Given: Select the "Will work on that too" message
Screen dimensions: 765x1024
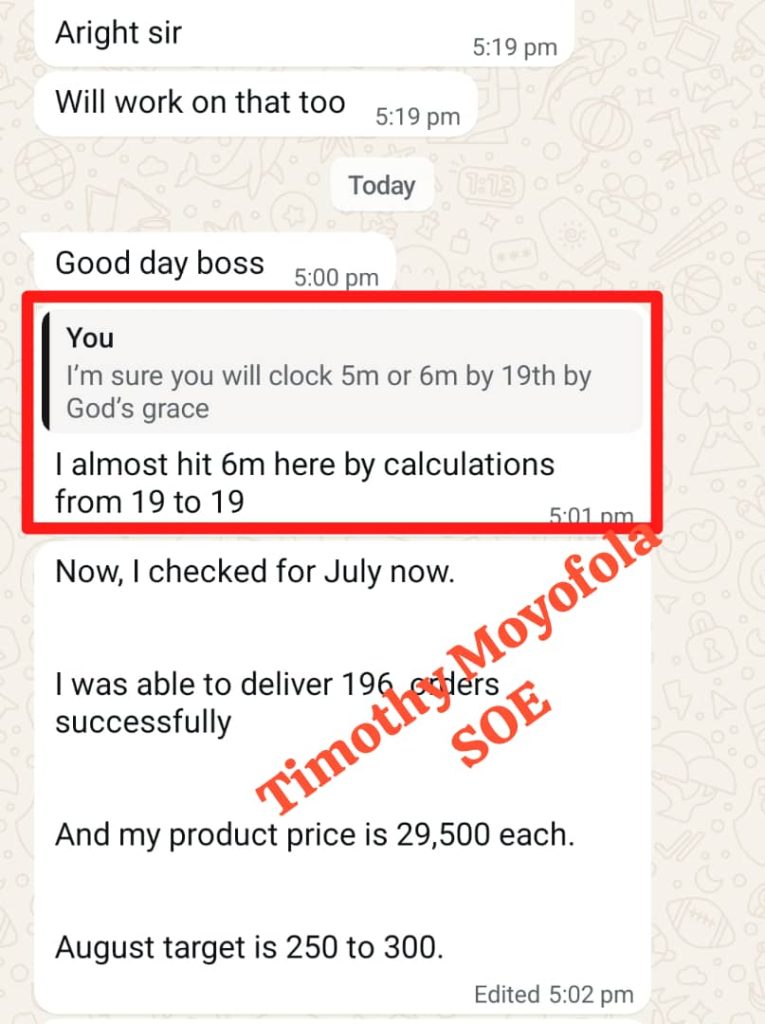Looking at the screenshot, I should click(256, 104).
